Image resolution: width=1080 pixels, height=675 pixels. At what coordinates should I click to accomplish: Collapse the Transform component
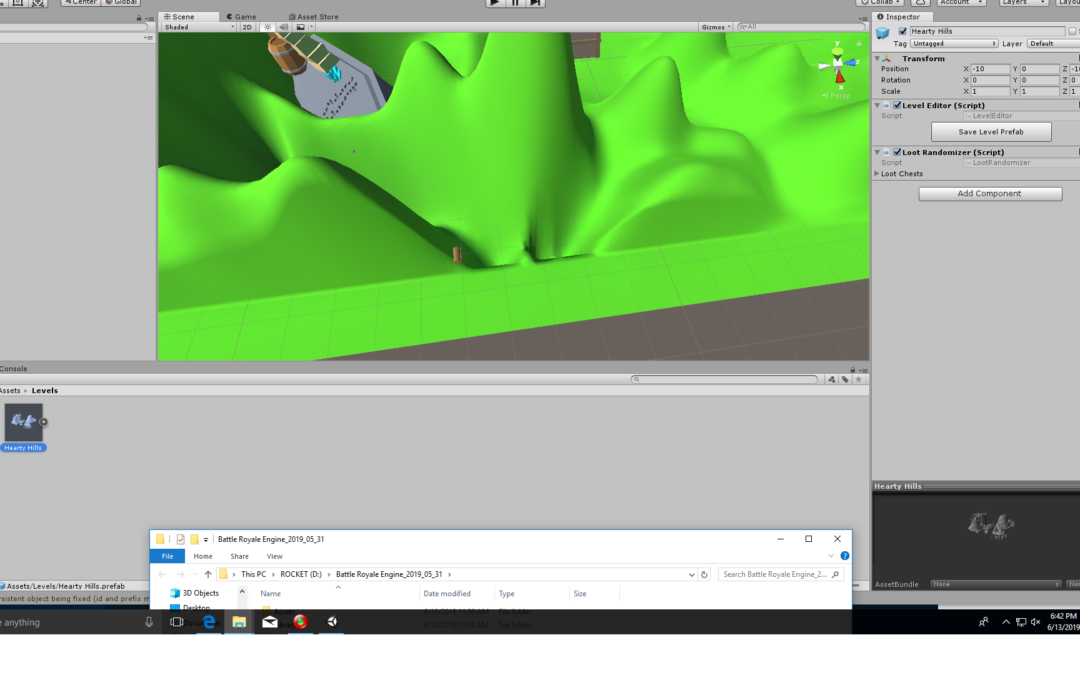[878, 59]
